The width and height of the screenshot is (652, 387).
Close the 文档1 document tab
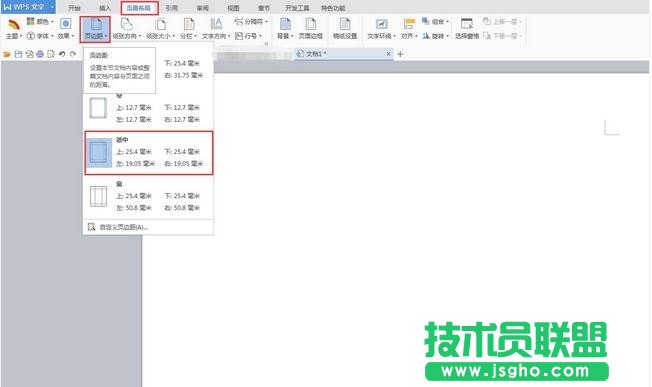(388, 54)
